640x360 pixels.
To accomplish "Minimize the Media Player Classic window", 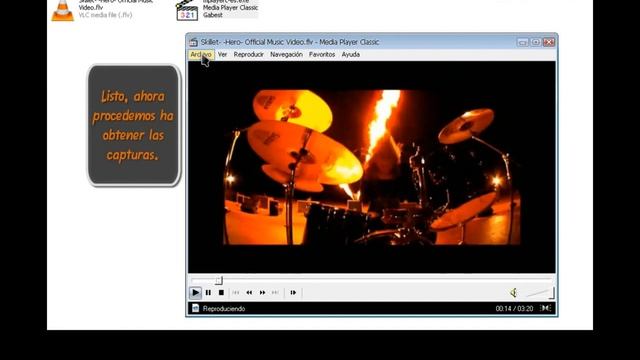I will click(522, 42).
